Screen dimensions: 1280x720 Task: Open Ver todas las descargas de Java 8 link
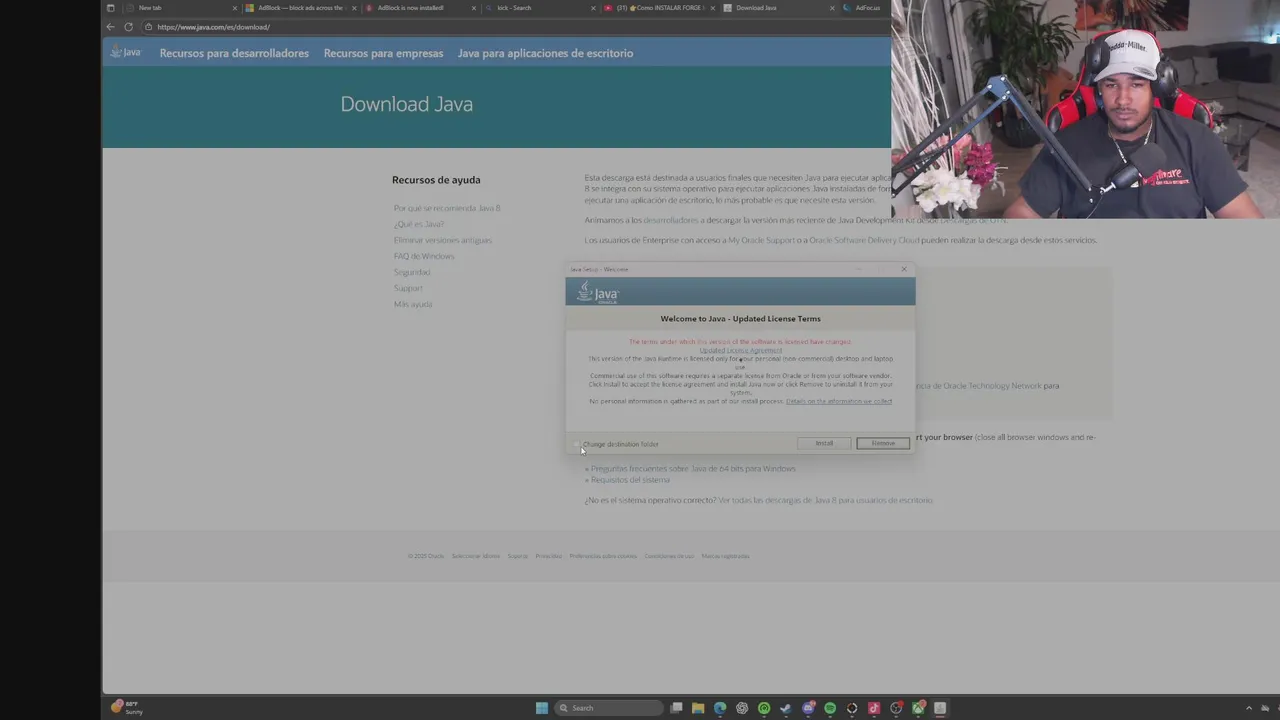(825, 500)
